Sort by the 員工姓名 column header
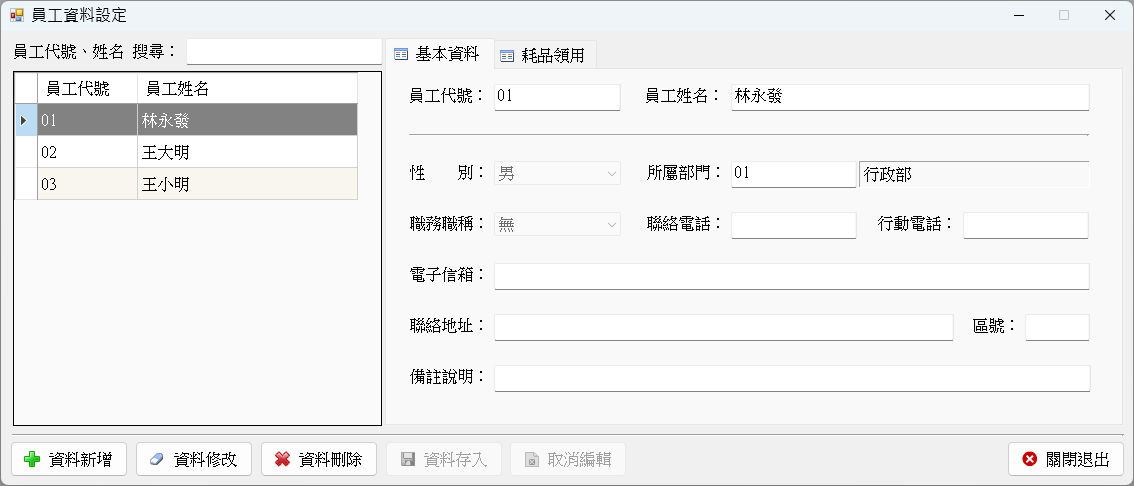 [247, 88]
